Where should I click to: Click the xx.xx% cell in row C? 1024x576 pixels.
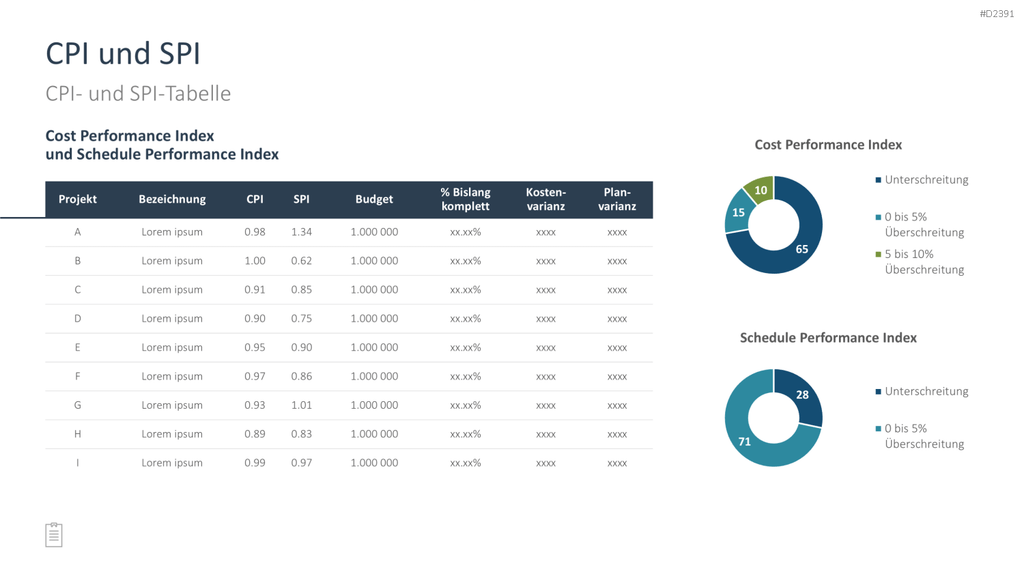(465, 289)
